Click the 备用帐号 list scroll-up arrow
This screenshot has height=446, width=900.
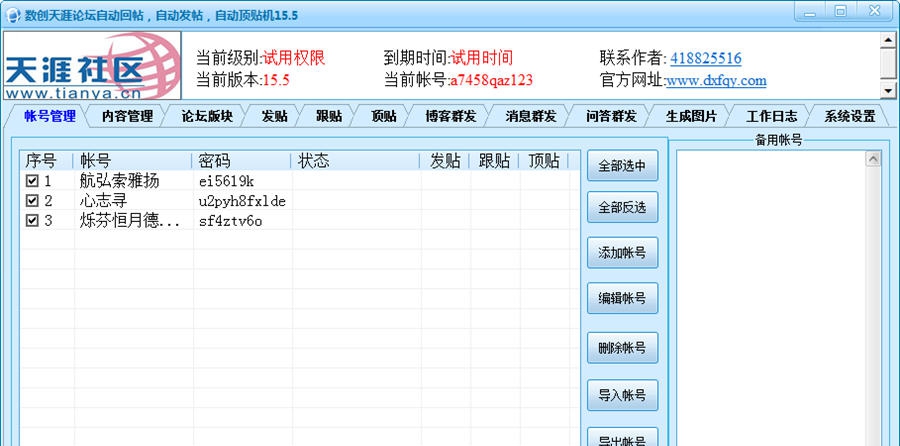click(x=873, y=158)
